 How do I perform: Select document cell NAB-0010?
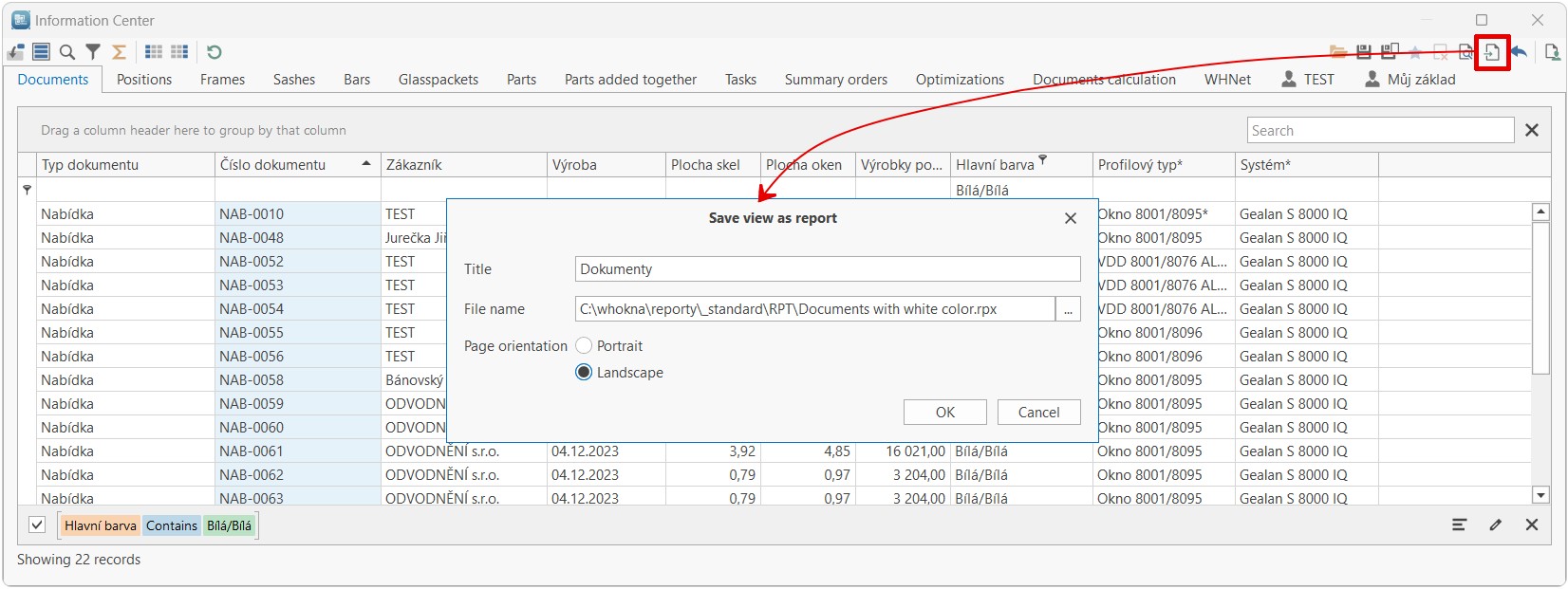click(298, 214)
